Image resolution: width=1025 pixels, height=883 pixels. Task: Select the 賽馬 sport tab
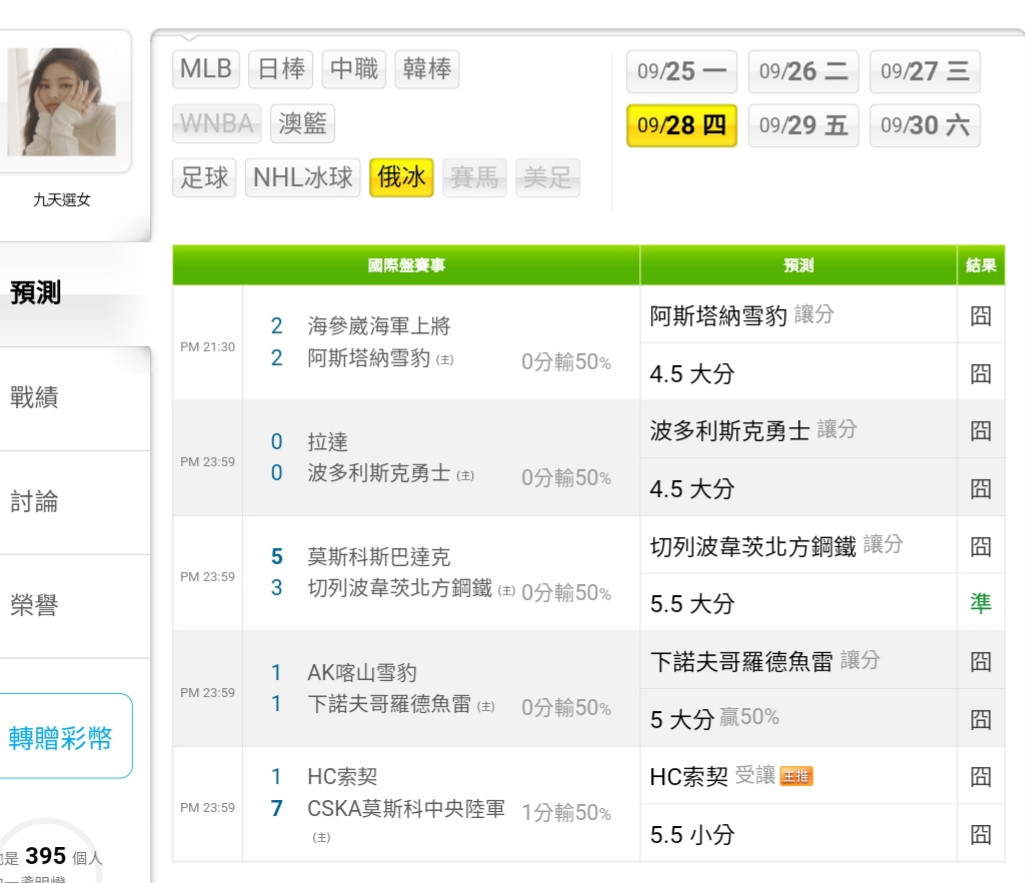click(475, 177)
